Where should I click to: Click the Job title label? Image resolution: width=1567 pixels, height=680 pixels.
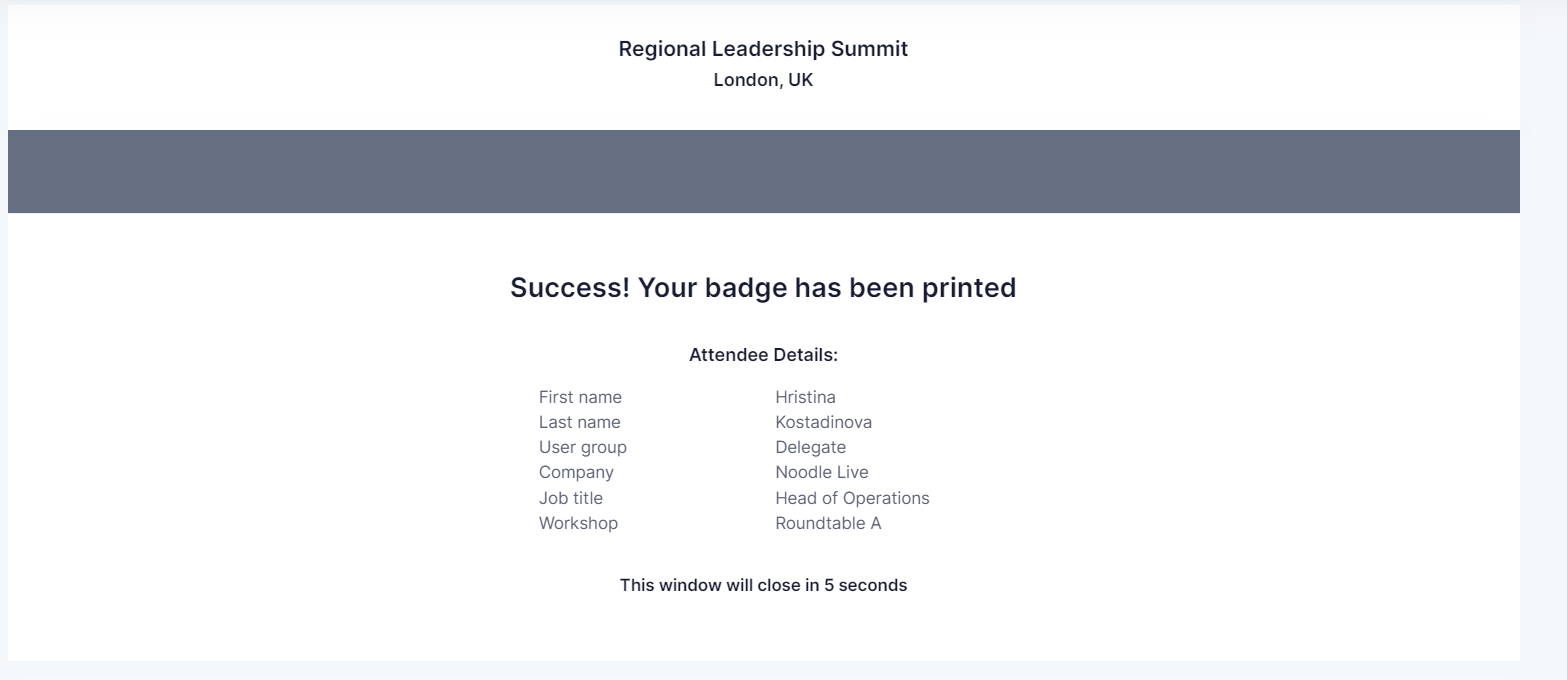click(570, 498)
